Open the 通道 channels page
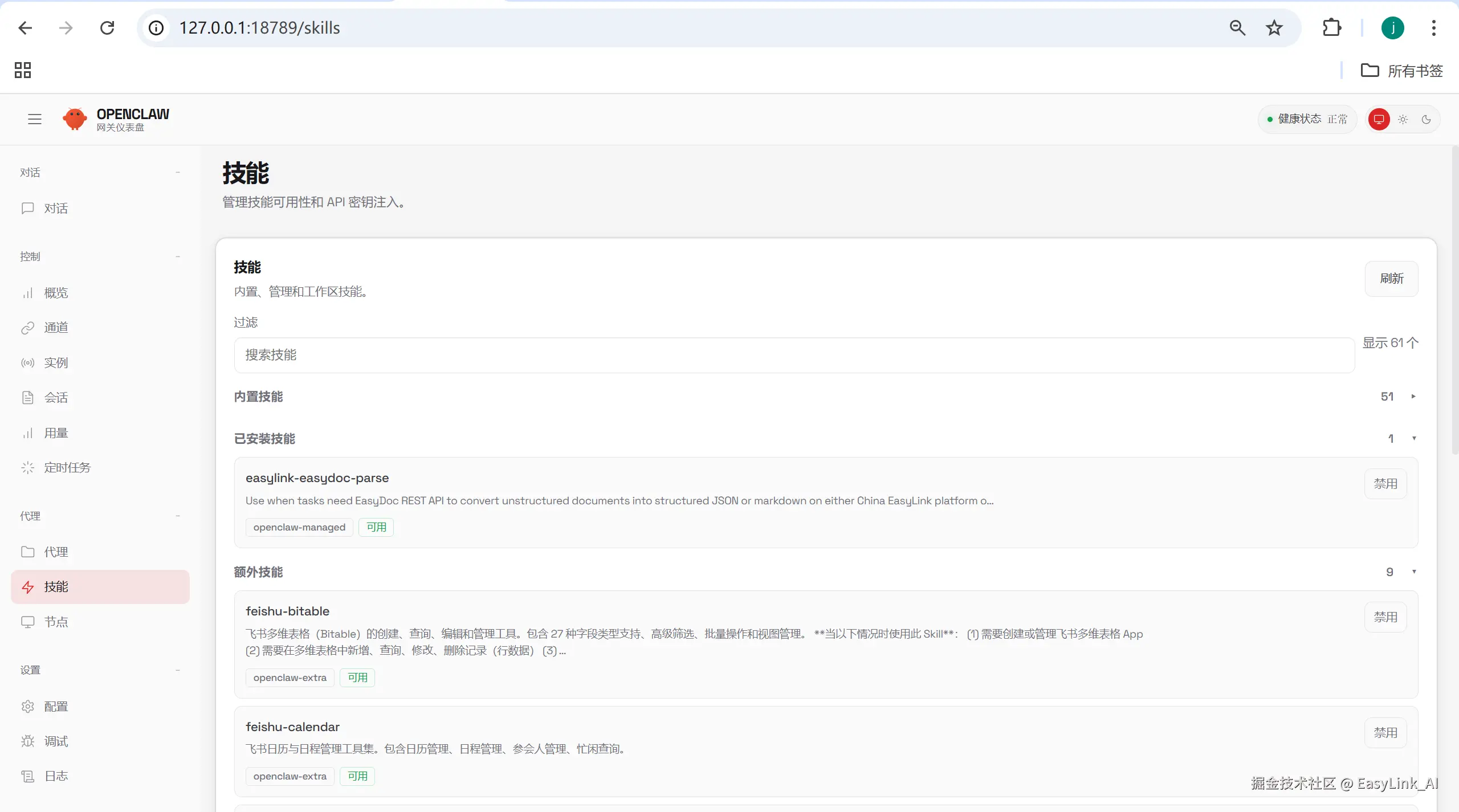The image size is (1459, 812). pyautogui.click(x=56, y=328)
